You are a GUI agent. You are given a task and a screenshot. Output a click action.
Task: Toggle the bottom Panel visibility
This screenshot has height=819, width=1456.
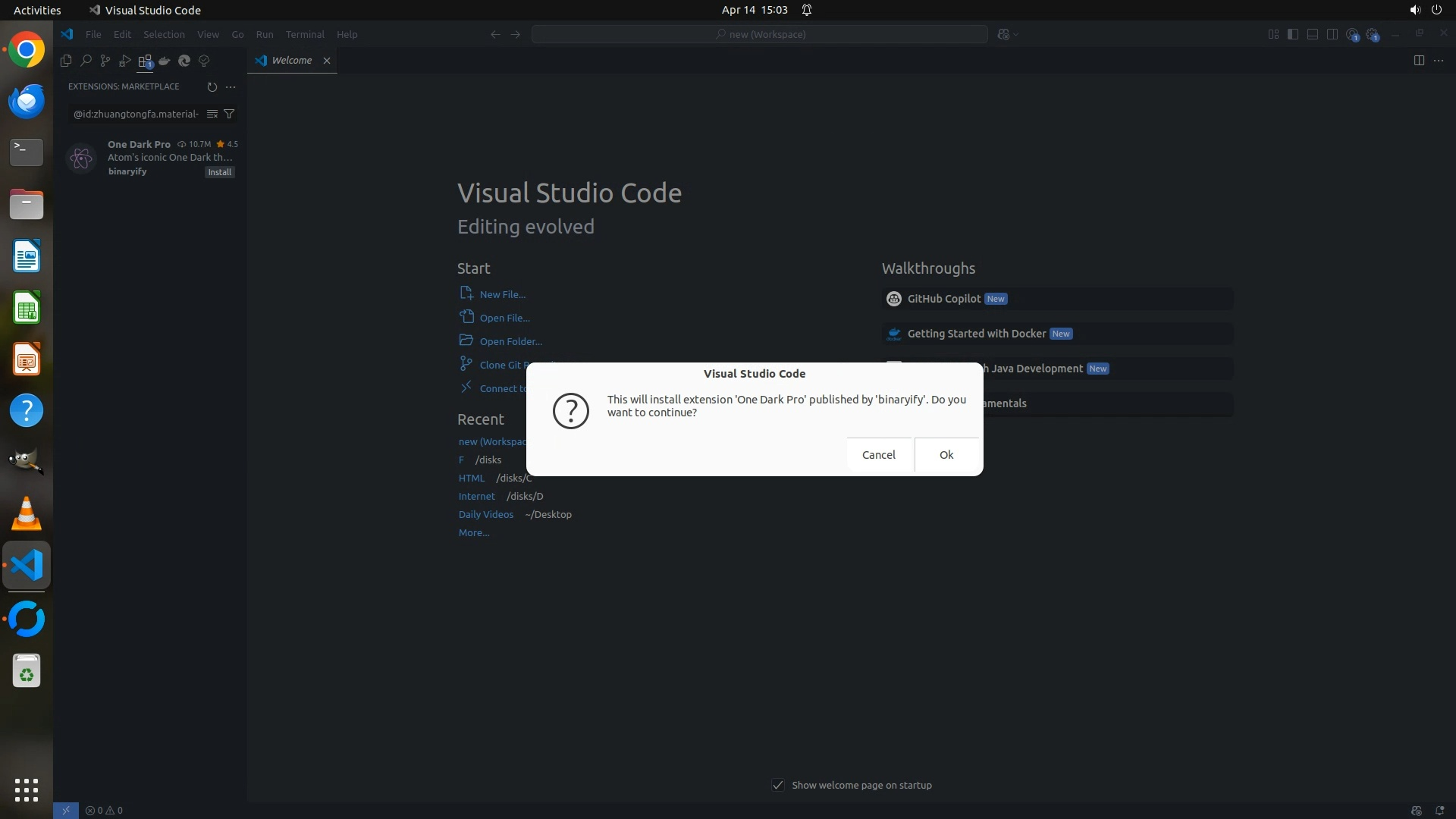tap(1313, 34)
